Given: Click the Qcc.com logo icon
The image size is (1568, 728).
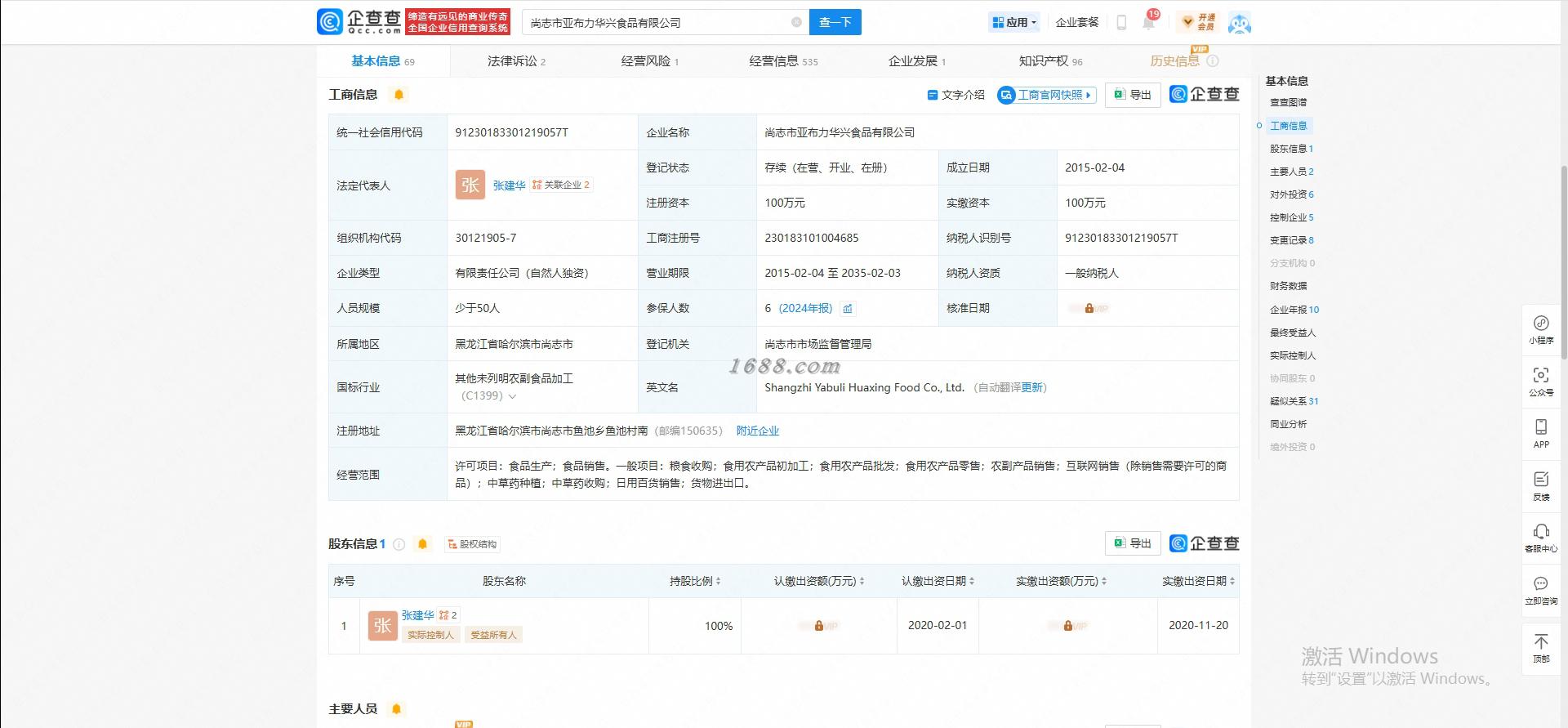Looking at the screenshot, I should 330,22.
